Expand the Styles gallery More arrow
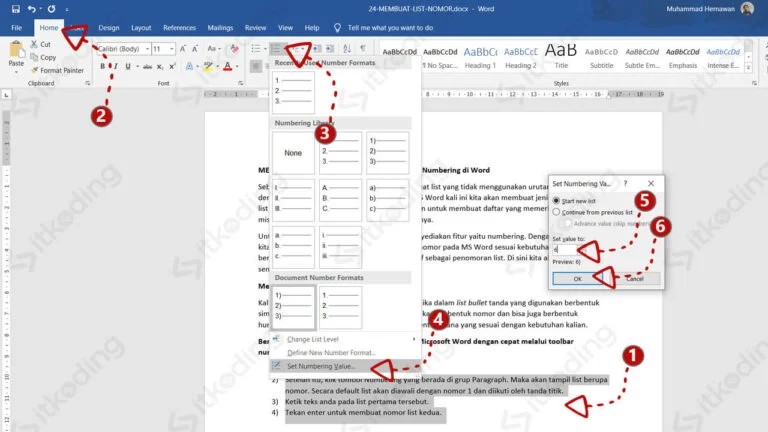The width and height of the screenshot is (768, 432). click(x=748, y=68)
